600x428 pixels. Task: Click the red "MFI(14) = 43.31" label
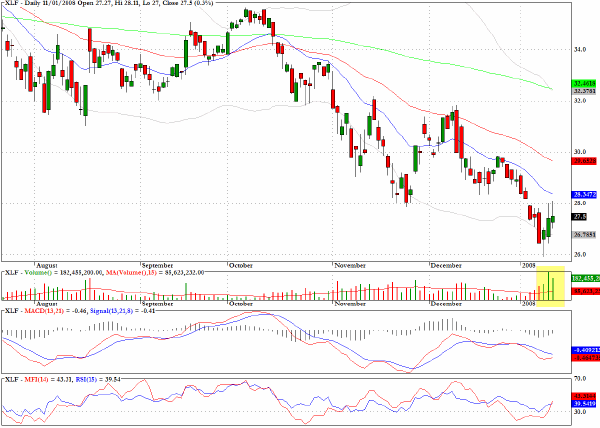coord(49,379)
